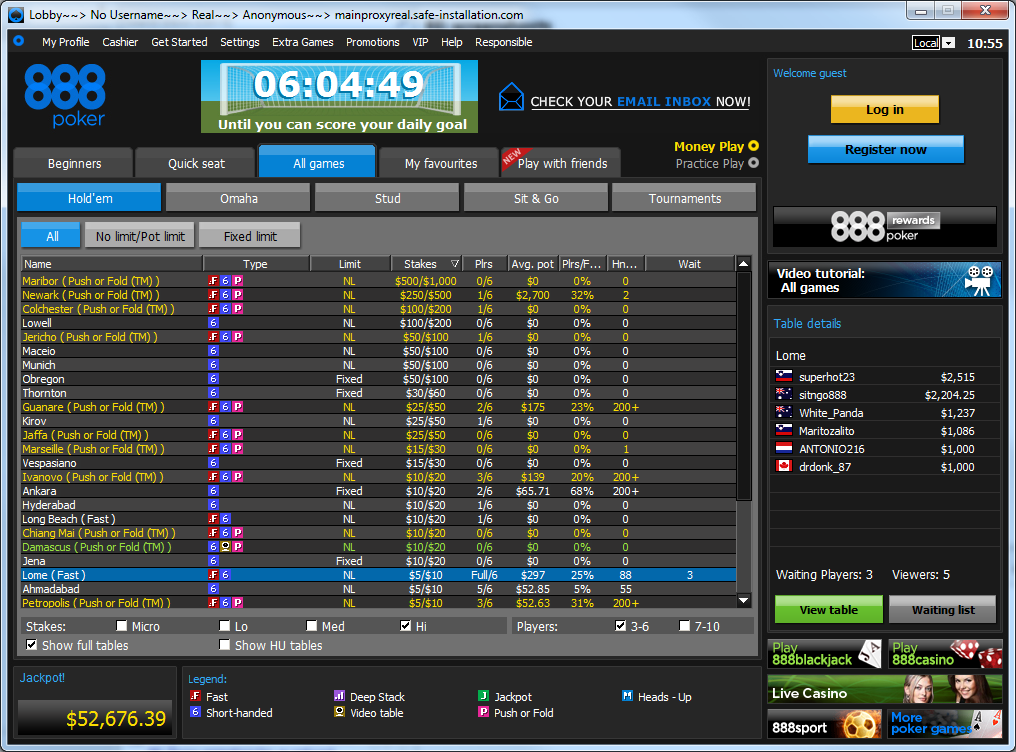The image size is (1016, 752).
Task: Open the Promotions menu
Action: 373,42
